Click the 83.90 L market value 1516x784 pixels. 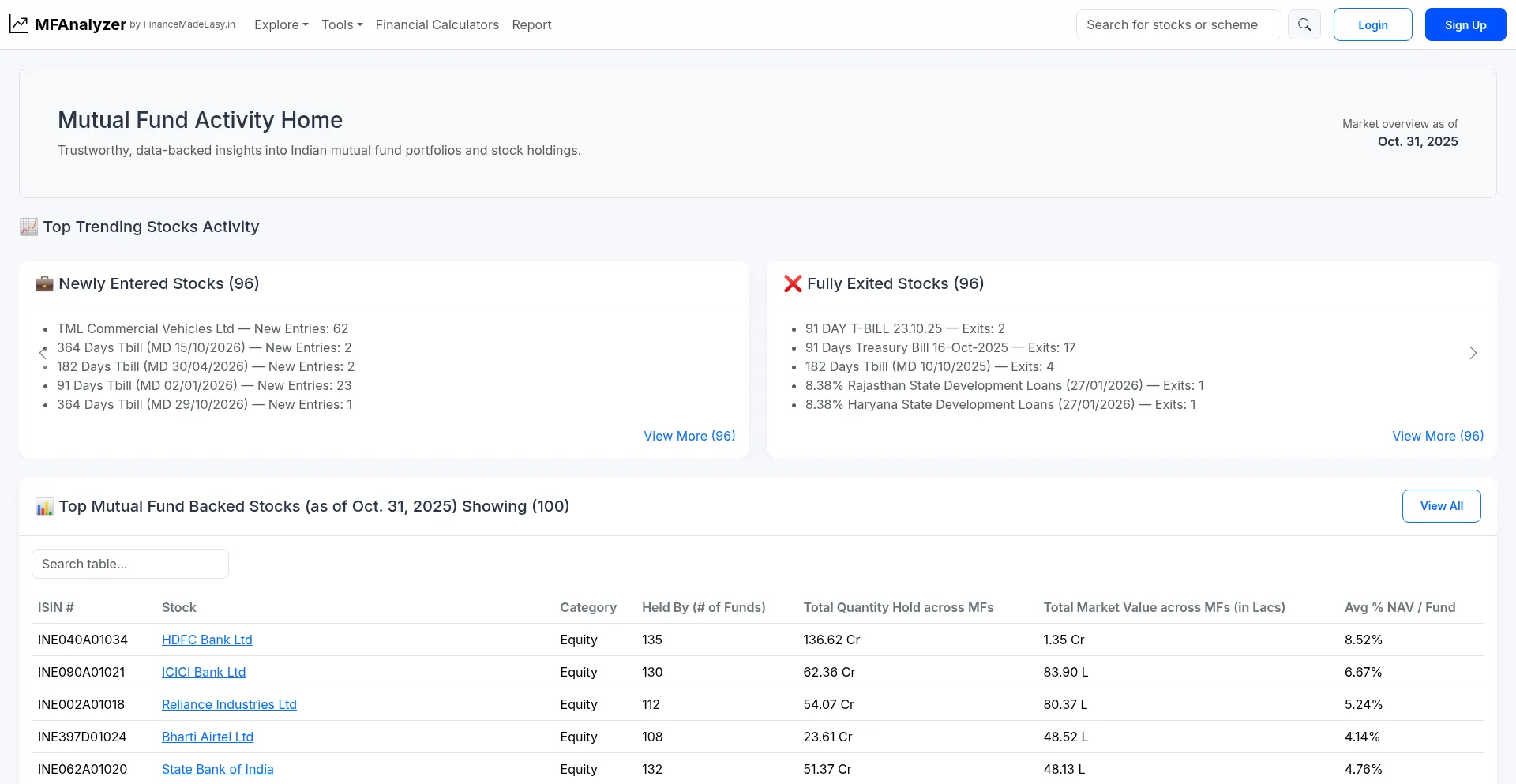pos(1065,672)
